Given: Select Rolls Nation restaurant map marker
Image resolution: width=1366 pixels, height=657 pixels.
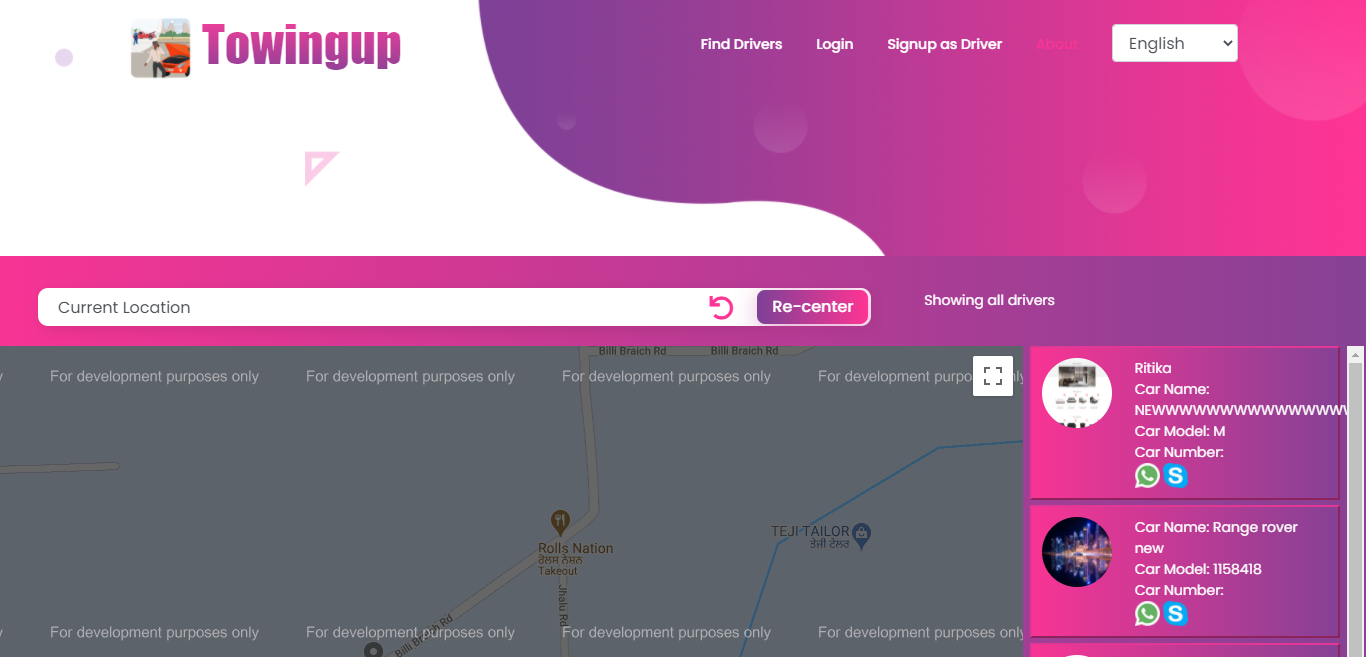Looking at the screenshot, I should click(560, 521).
